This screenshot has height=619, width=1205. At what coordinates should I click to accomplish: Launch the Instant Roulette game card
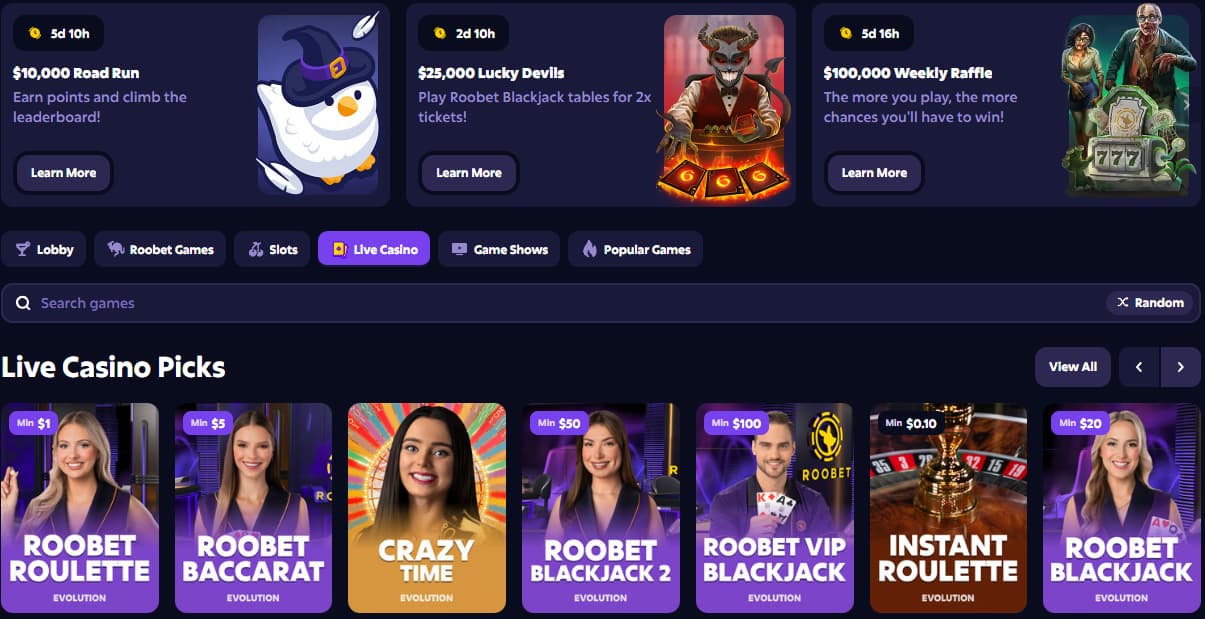(948, 508)
